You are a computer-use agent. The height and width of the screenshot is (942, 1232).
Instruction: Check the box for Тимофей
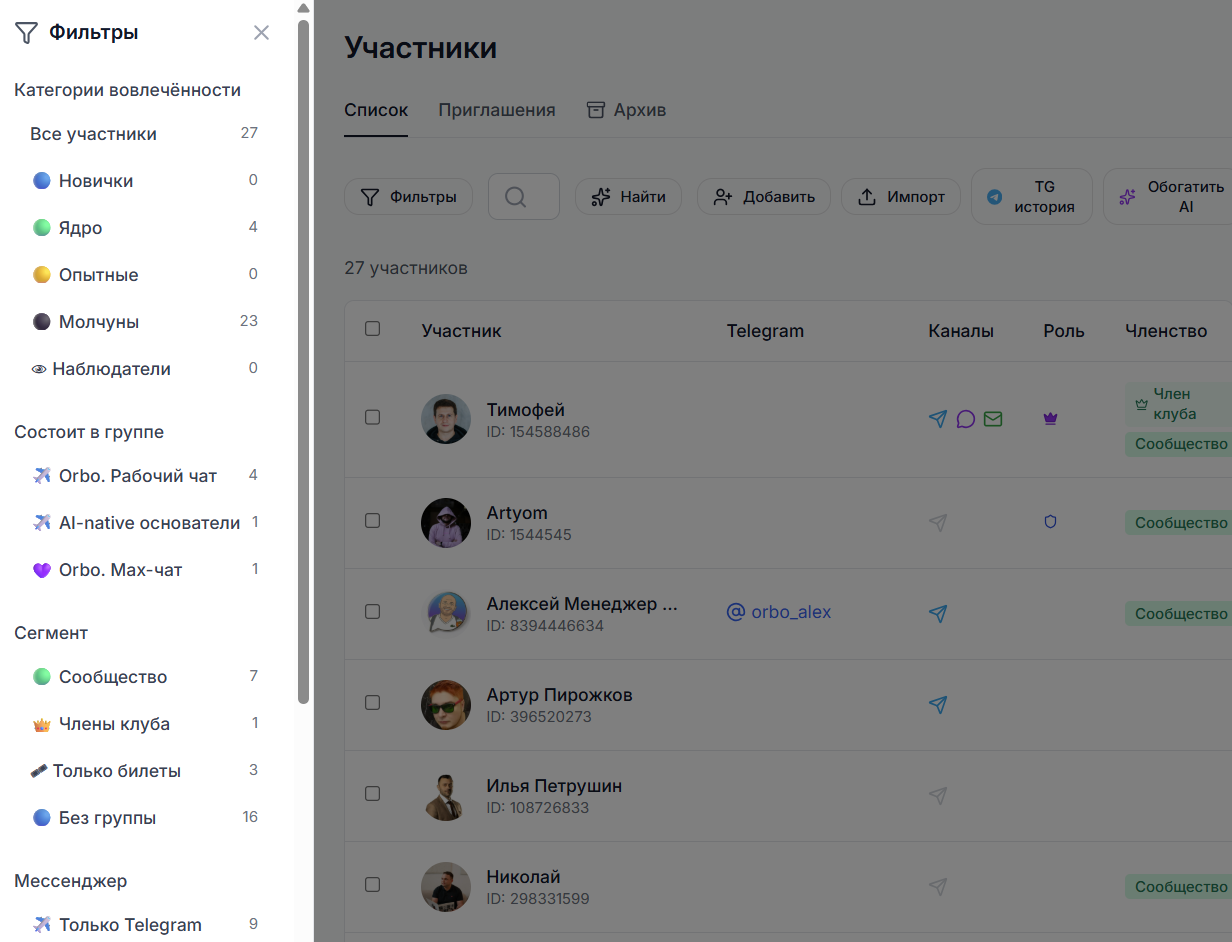(x=372, y=417)
